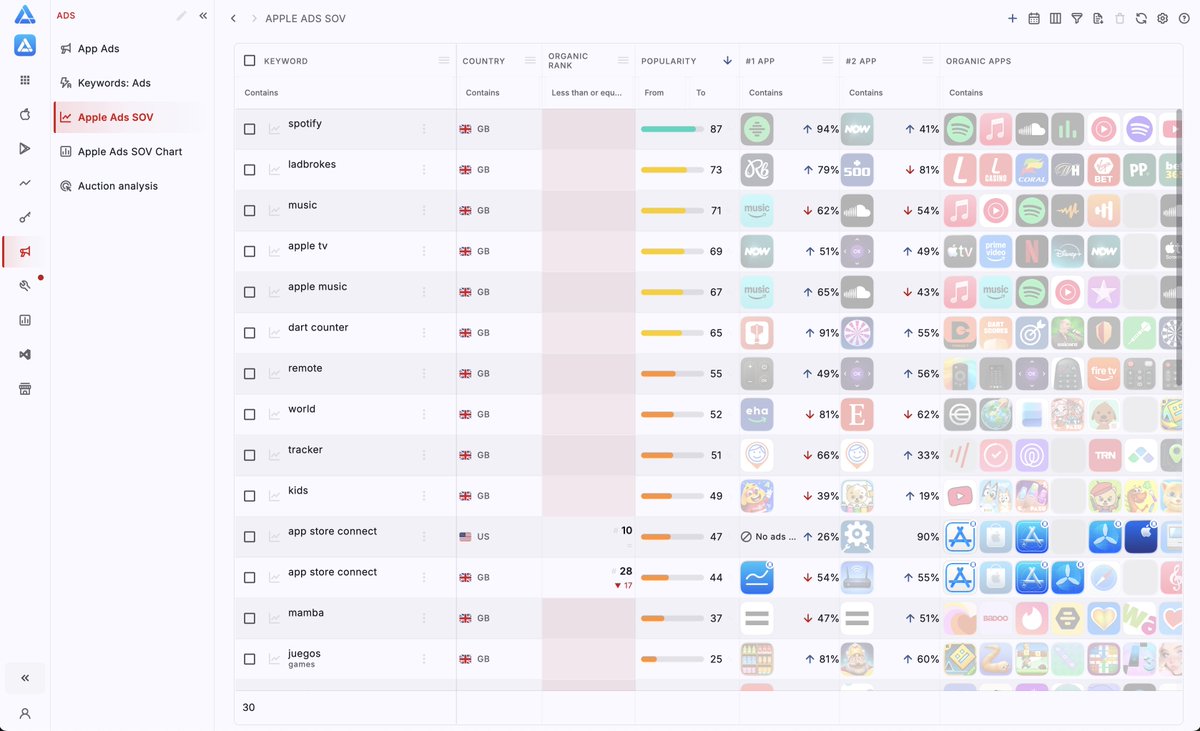The width and height of the screenshot is (1200, 731).
Task: Click the Popularity To filter field
Action: click(713, 93)
